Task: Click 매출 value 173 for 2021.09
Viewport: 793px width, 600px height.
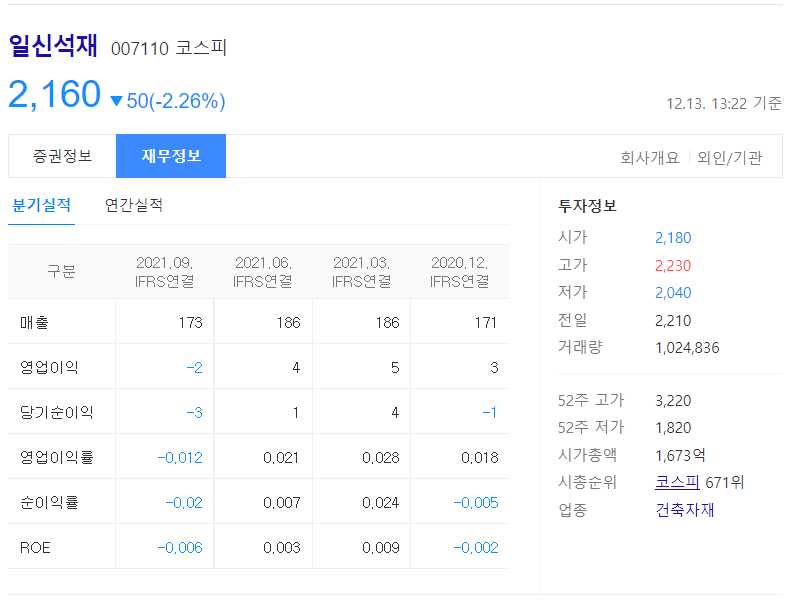Action: (x=190, y=322)
